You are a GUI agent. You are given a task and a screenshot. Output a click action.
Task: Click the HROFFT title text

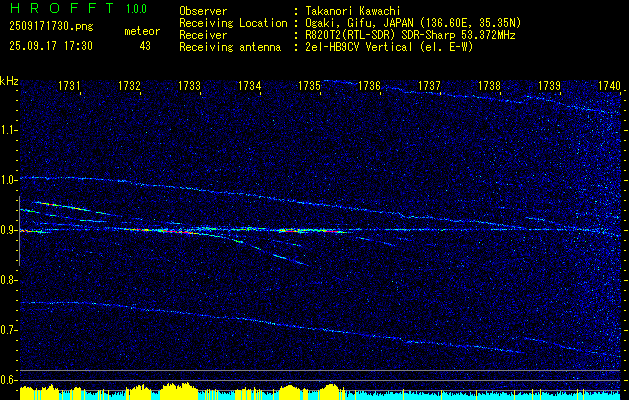click(62, 8)
